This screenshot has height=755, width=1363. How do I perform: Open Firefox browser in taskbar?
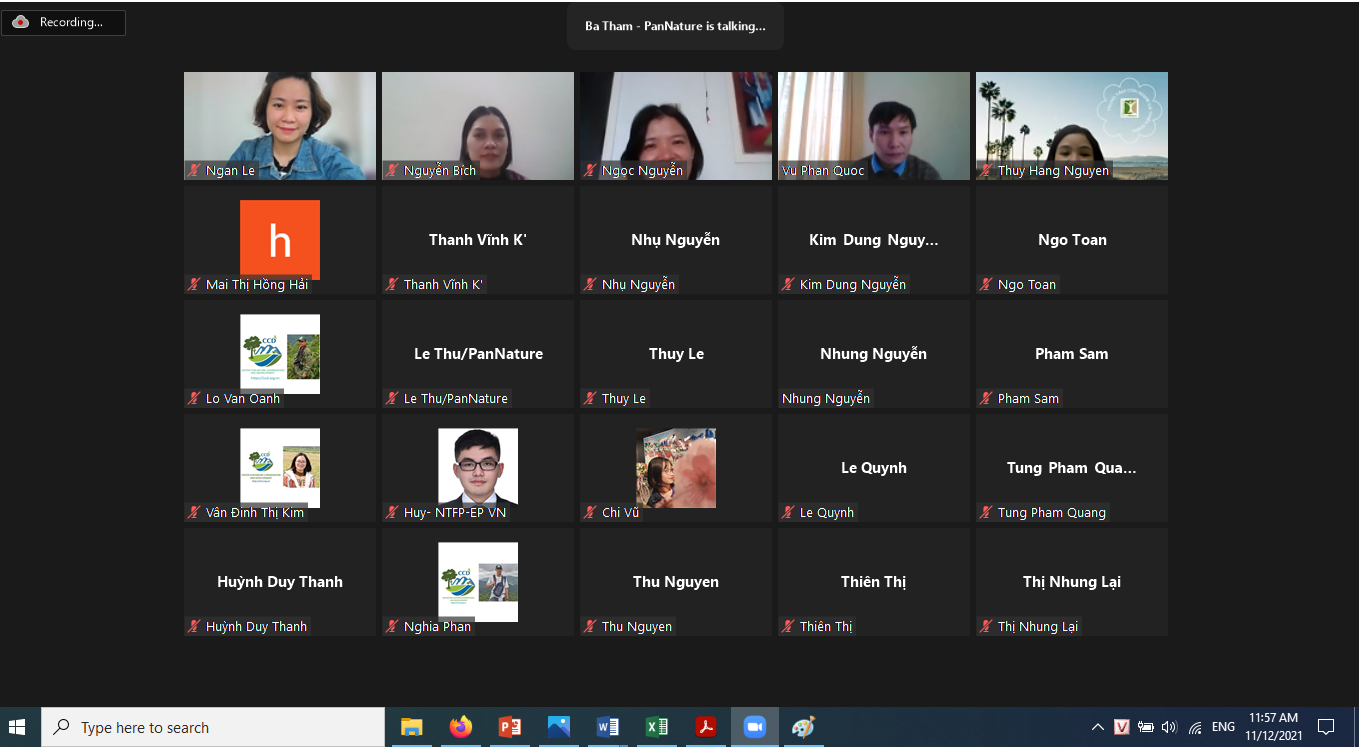coord(460,727)
